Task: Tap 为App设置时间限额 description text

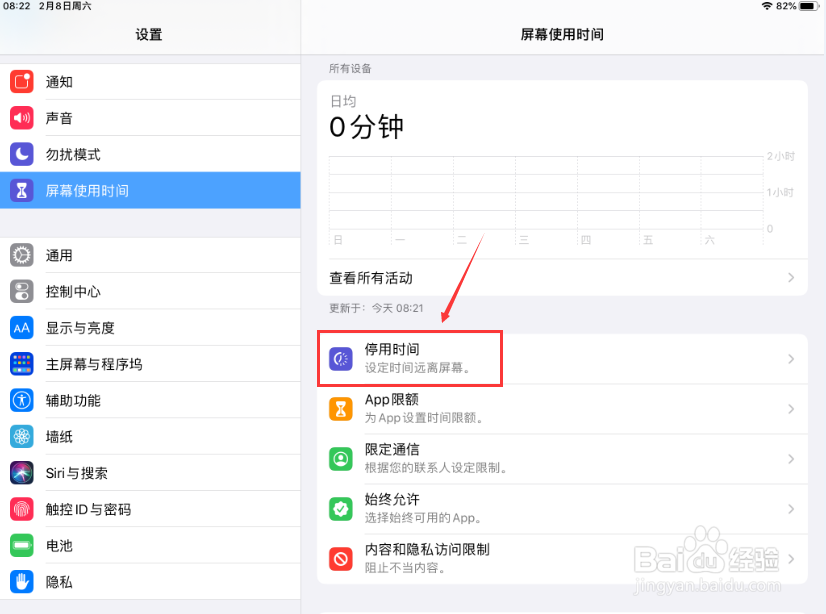Action: click(x=424, y=418)
